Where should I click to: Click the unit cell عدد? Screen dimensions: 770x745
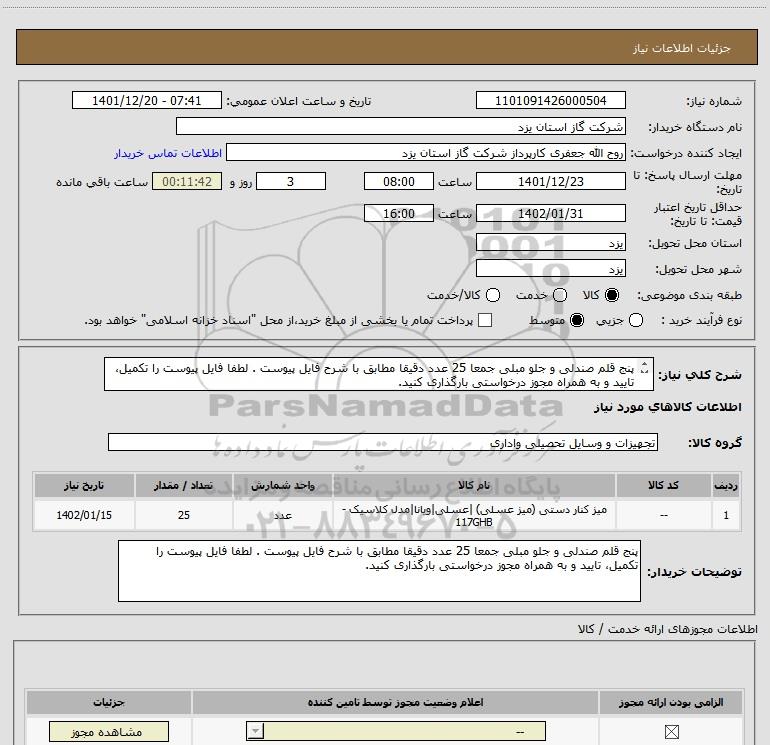283,515
